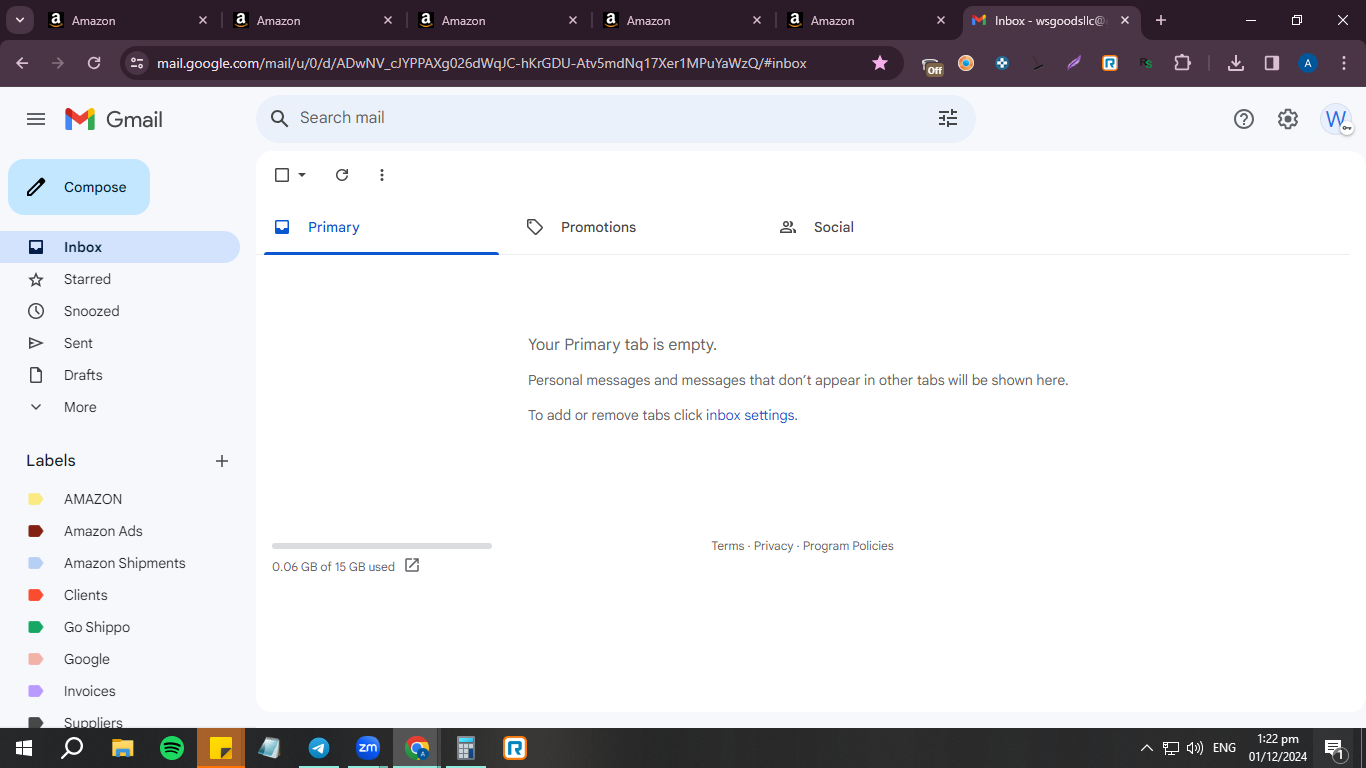1366x768 pixels.
Task: Open Gmail support help icon
Action: 1244,119
